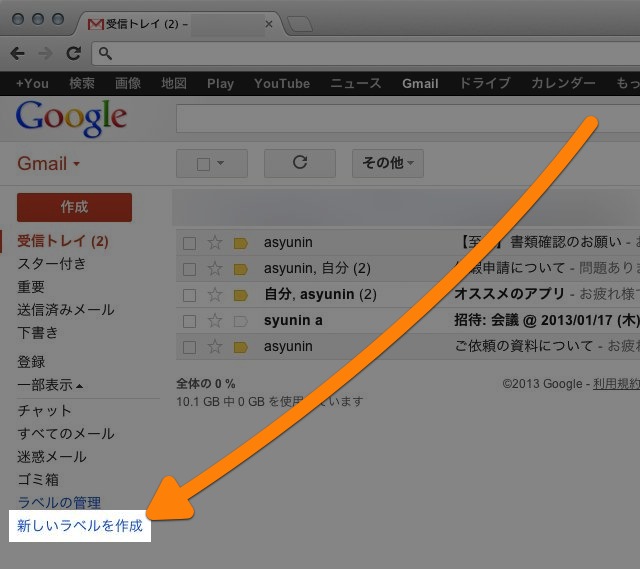Open the 招待: 会議 @ 2013/01/17 email

(x=547, y=320)
